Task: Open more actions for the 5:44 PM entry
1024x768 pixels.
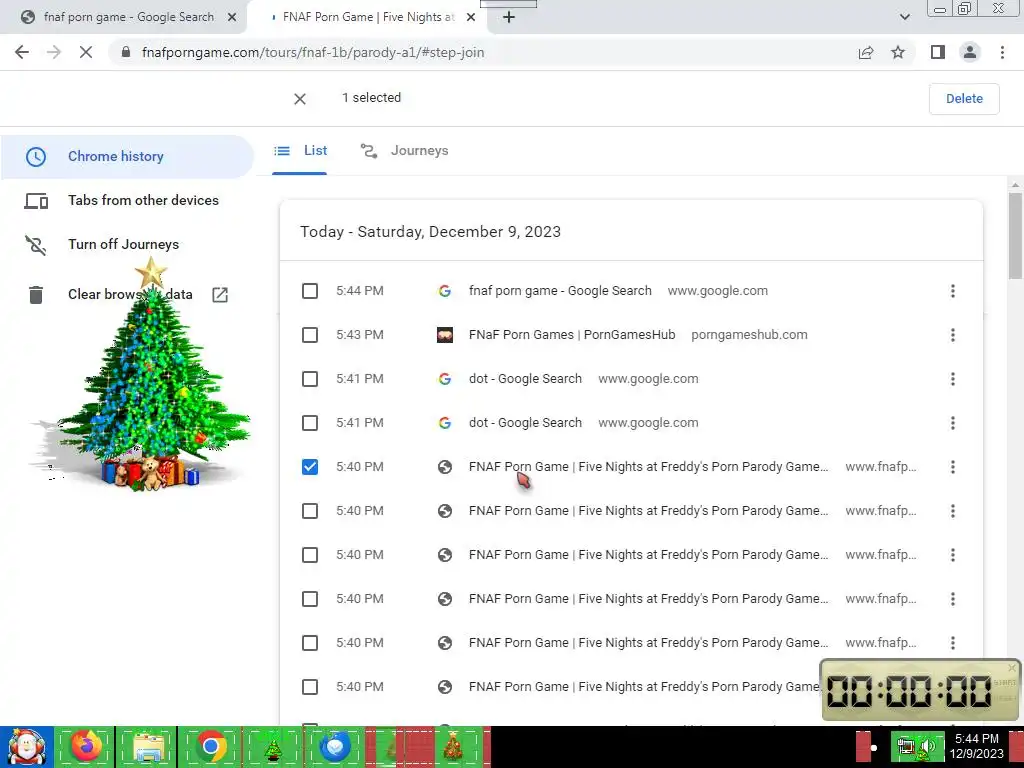Action: (x=953, y=291)
